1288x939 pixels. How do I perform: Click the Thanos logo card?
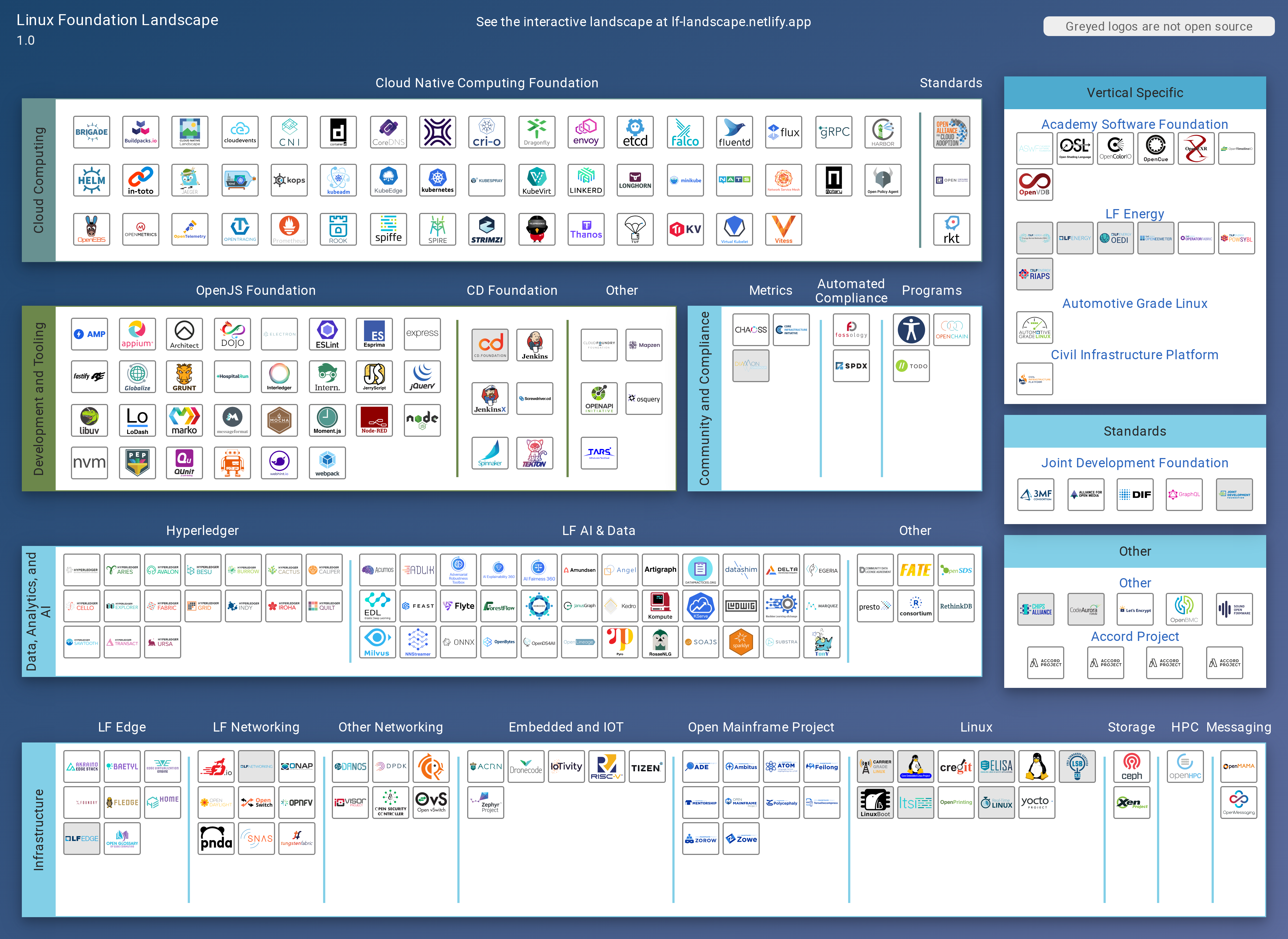[586, 229]
